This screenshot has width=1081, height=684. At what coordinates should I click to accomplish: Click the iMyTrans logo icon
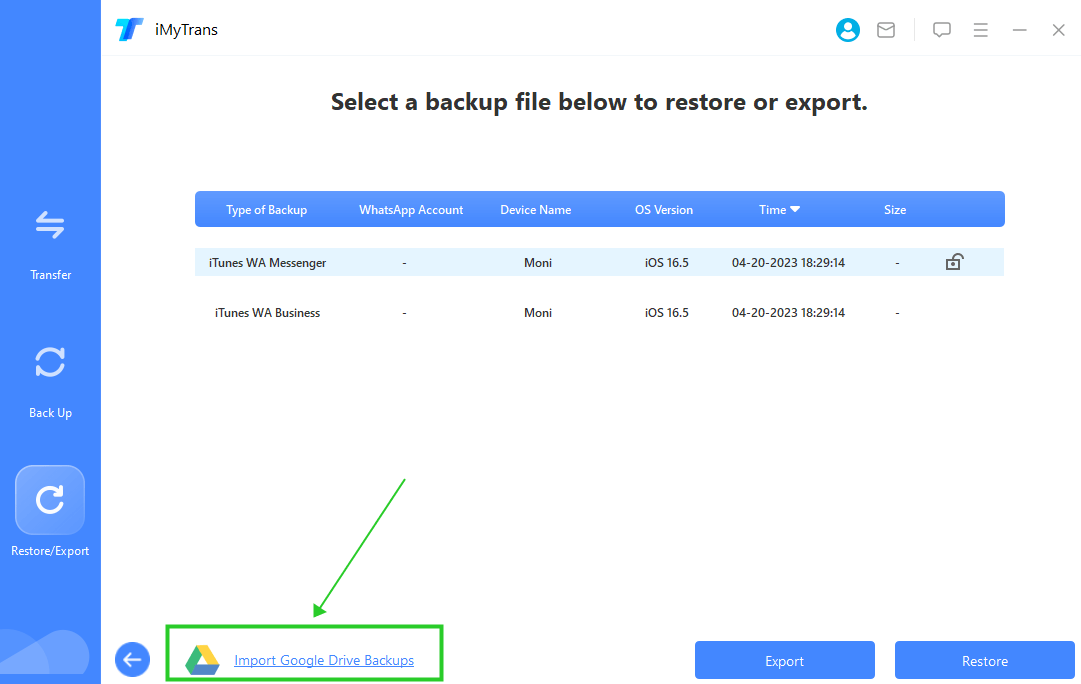129,30
